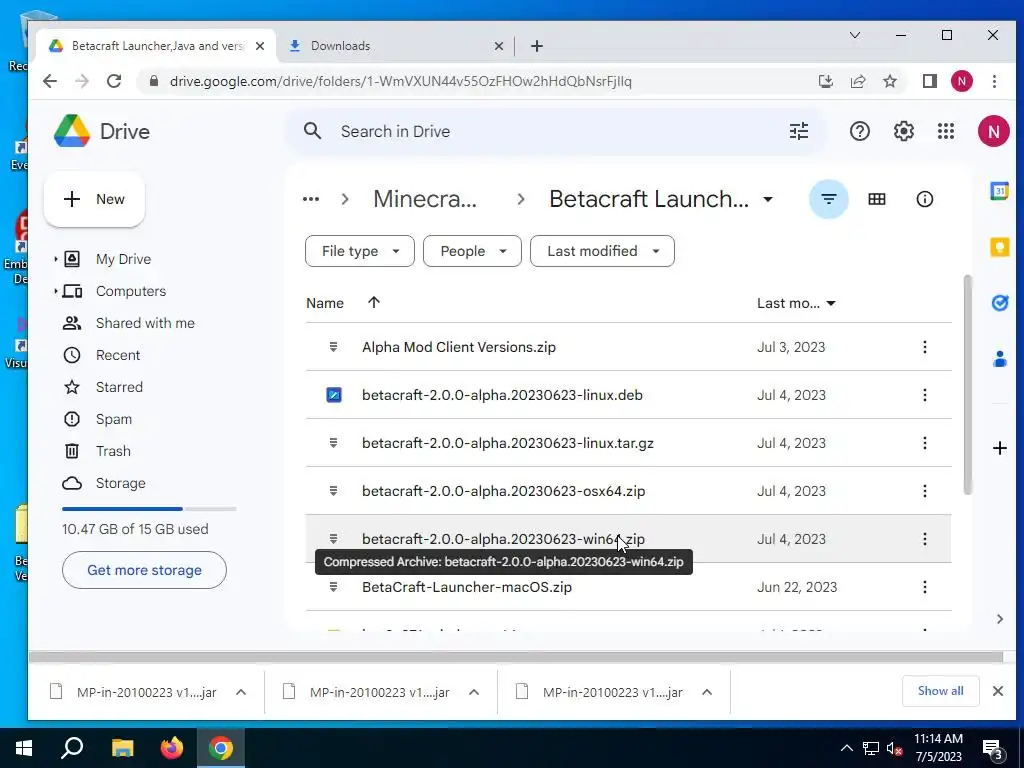Click the Drive logo
1024x768 pixels.
(102, 131)
